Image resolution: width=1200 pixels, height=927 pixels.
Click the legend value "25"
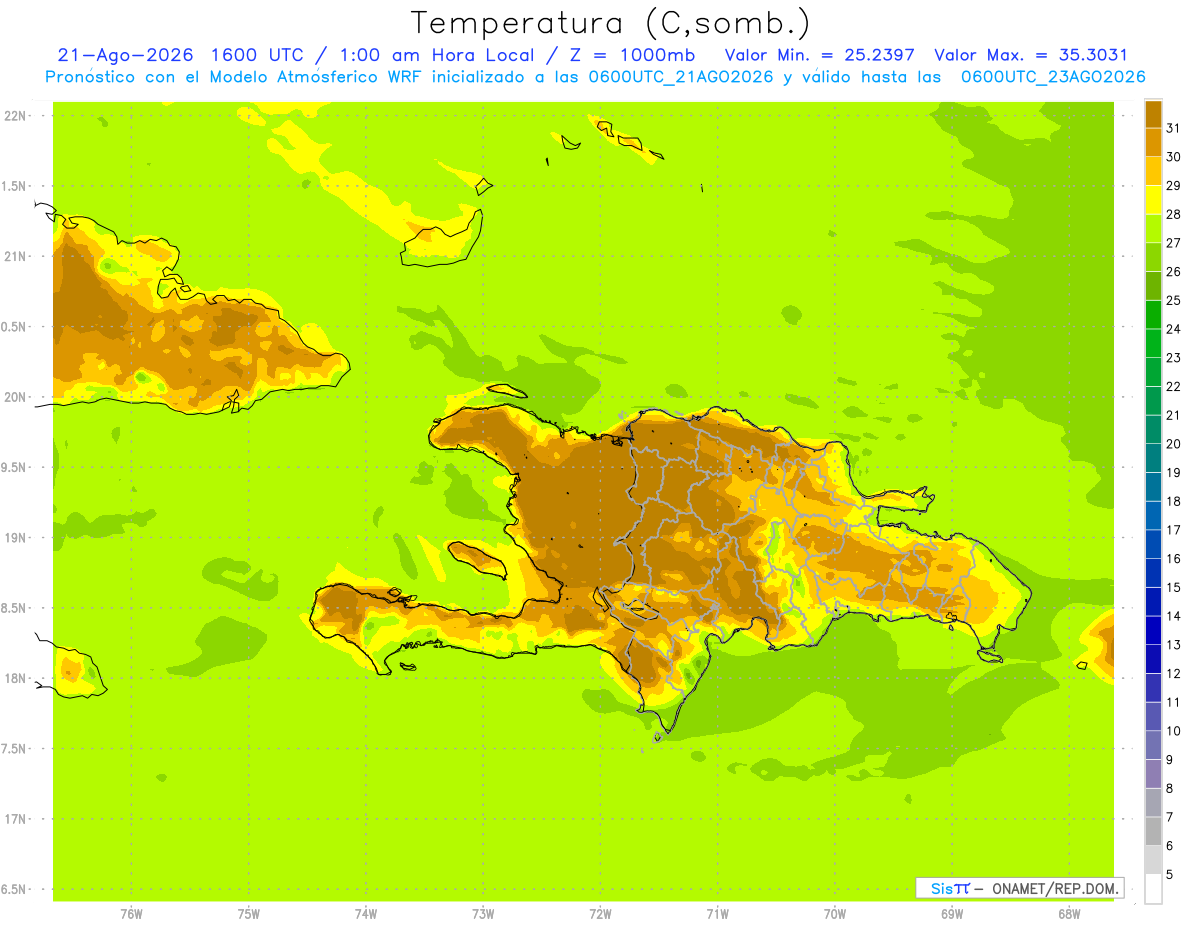coord(1174,300)
